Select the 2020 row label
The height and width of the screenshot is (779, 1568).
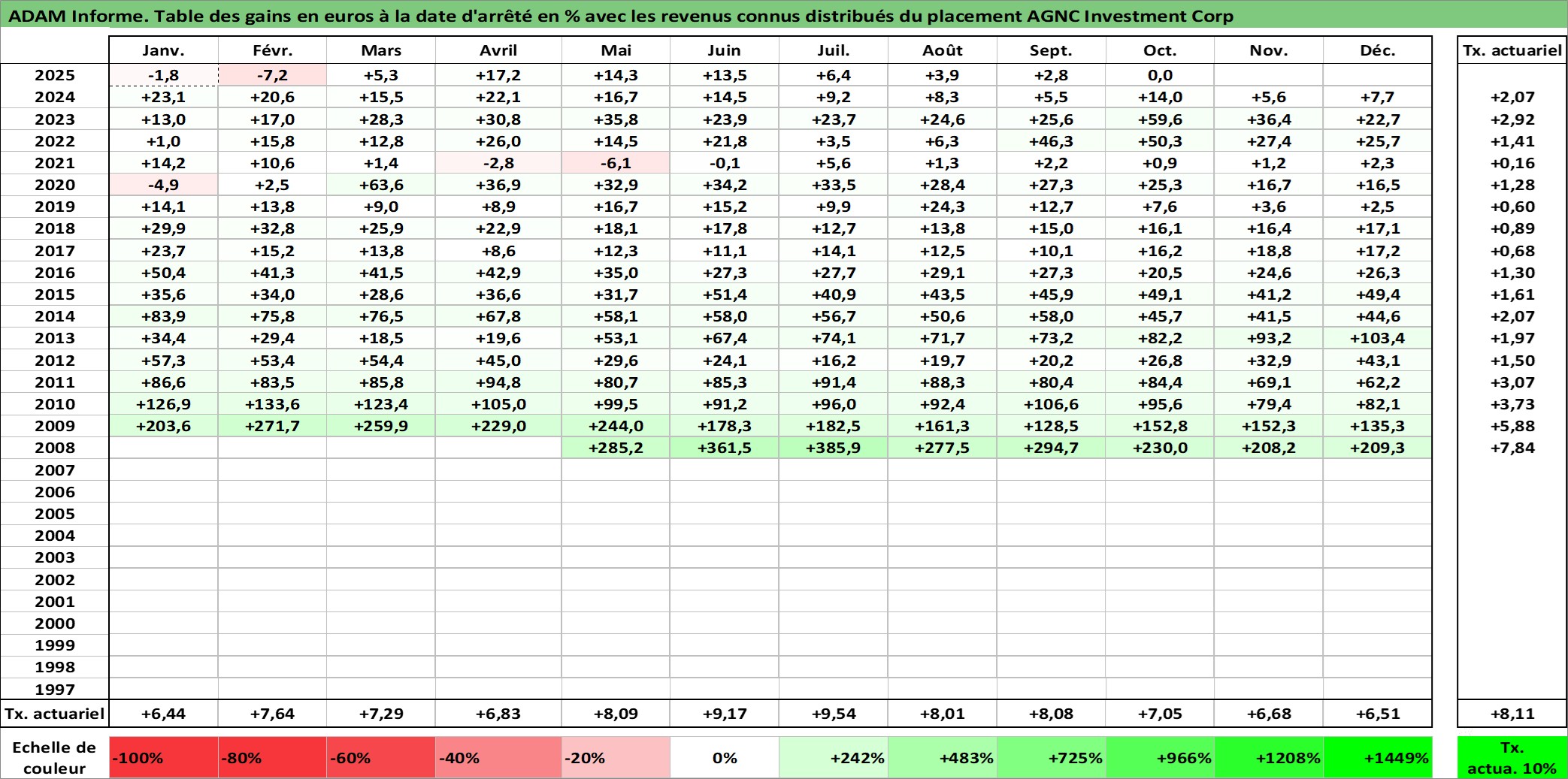click(55, 185)
